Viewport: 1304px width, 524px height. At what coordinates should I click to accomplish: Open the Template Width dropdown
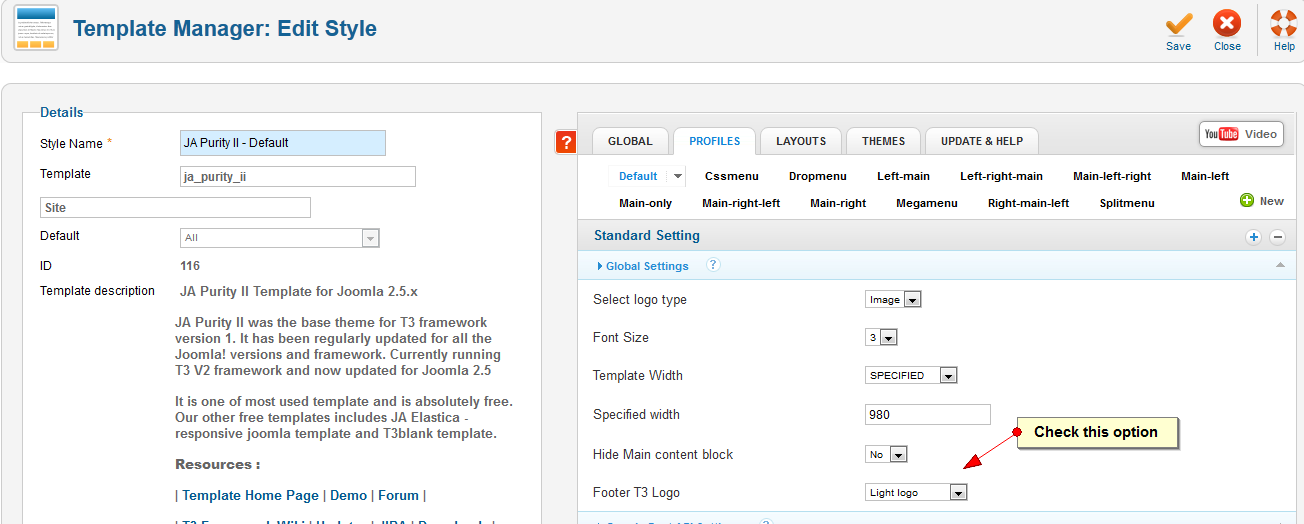(x=911, y=376)
